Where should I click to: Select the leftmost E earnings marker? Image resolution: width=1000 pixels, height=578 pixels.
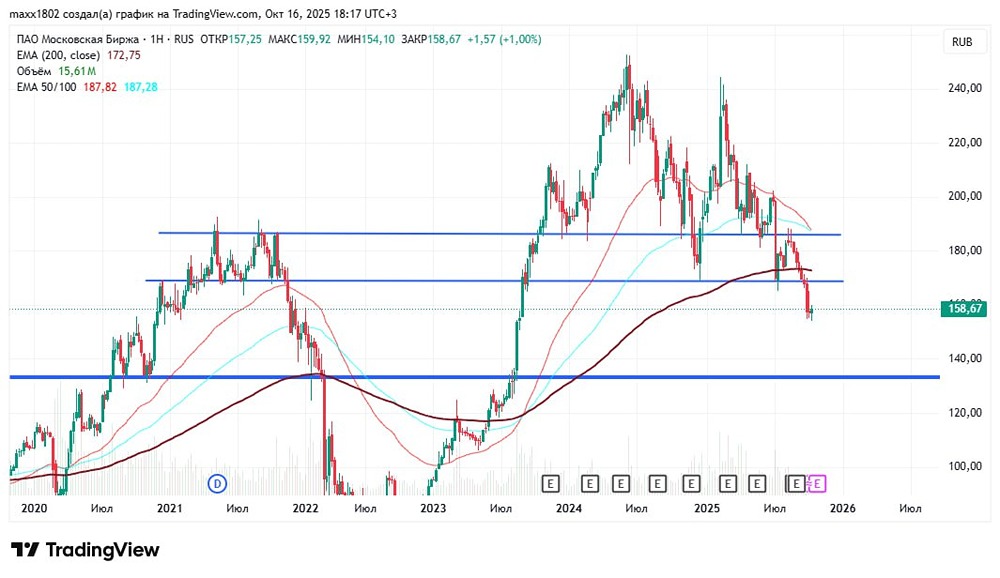[550, 484]
